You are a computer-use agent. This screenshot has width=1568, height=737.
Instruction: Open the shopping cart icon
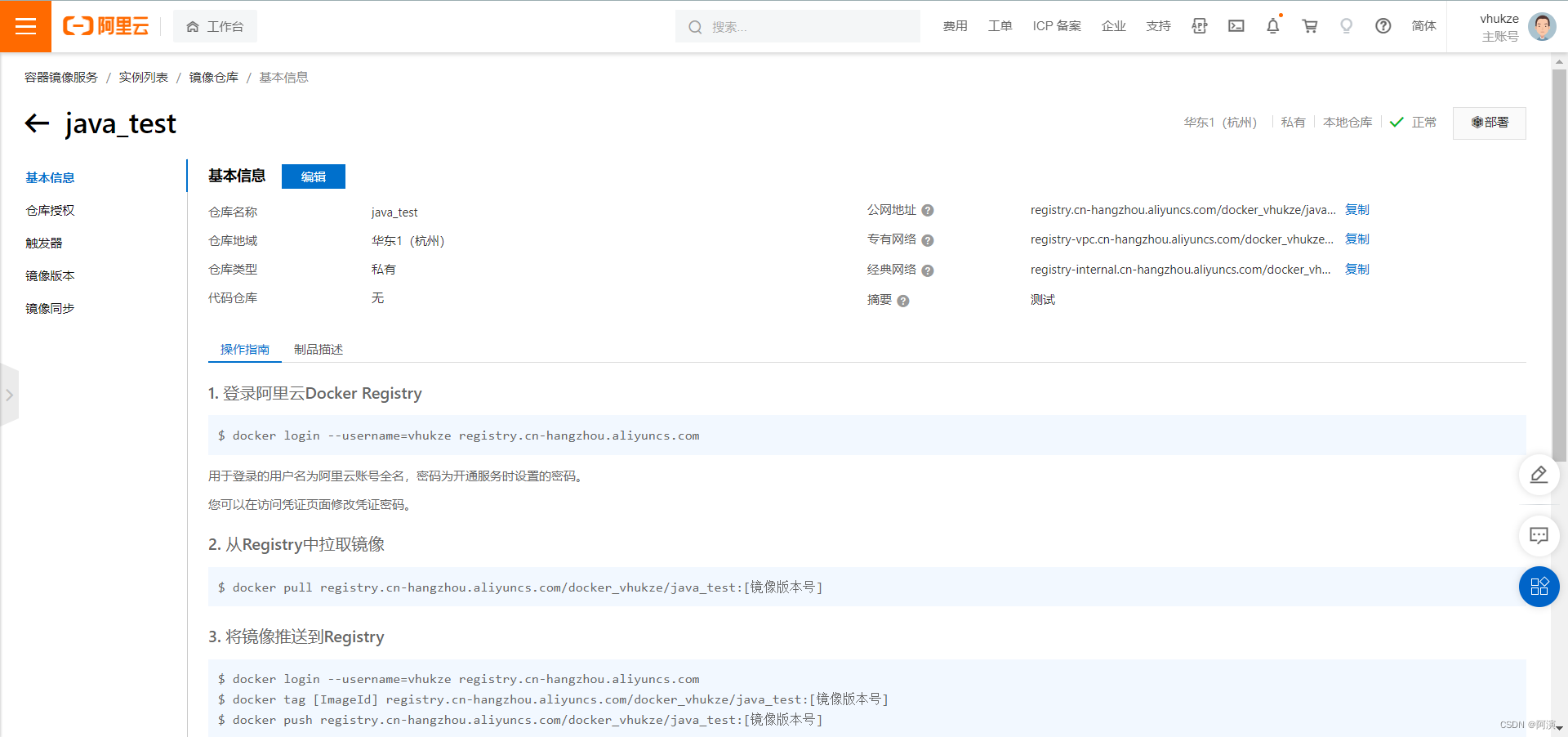(x=1310, y=26)
